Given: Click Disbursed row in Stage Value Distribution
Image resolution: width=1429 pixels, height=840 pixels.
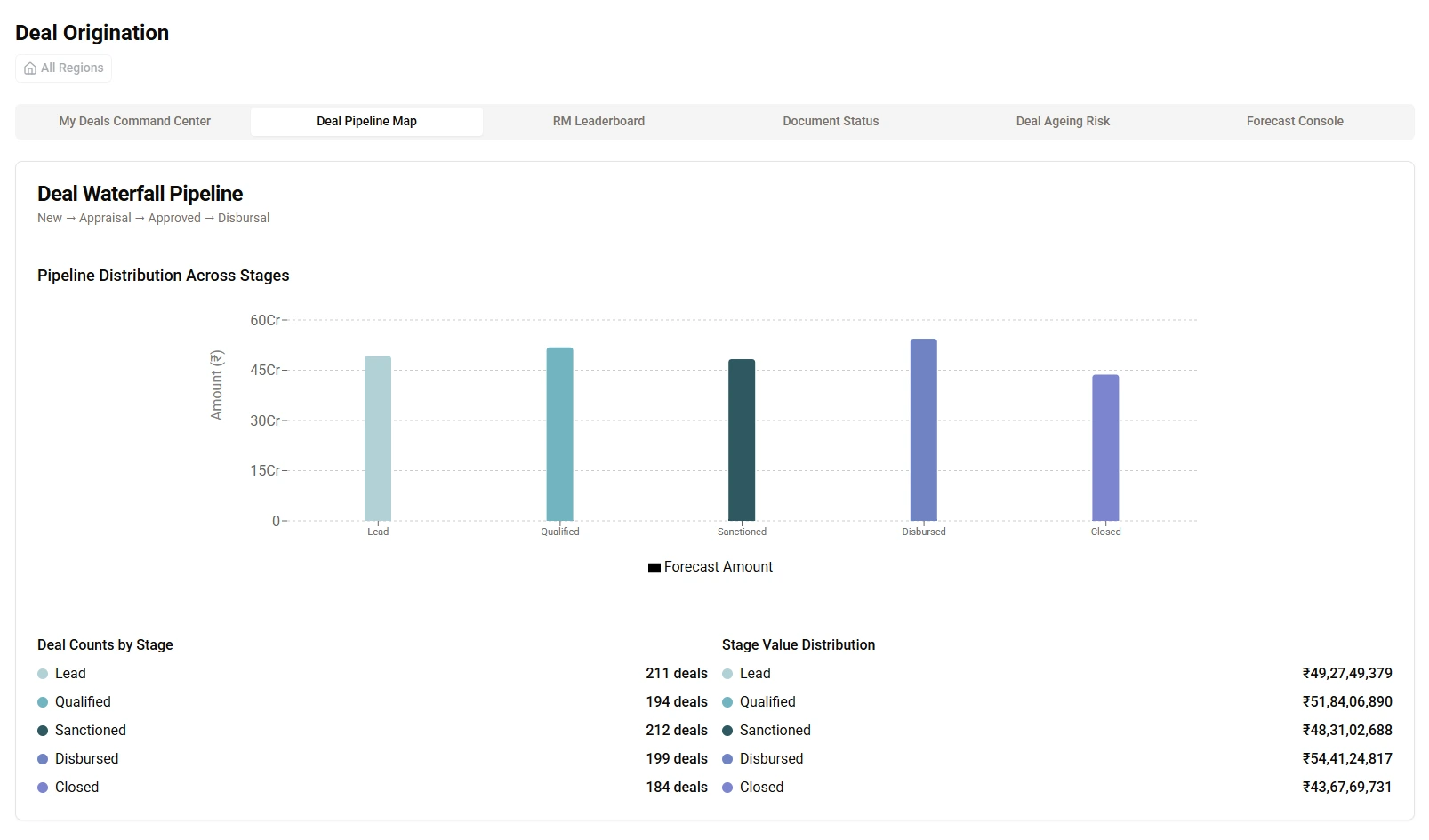Looking at the screenshot, I should point(1056,759).
